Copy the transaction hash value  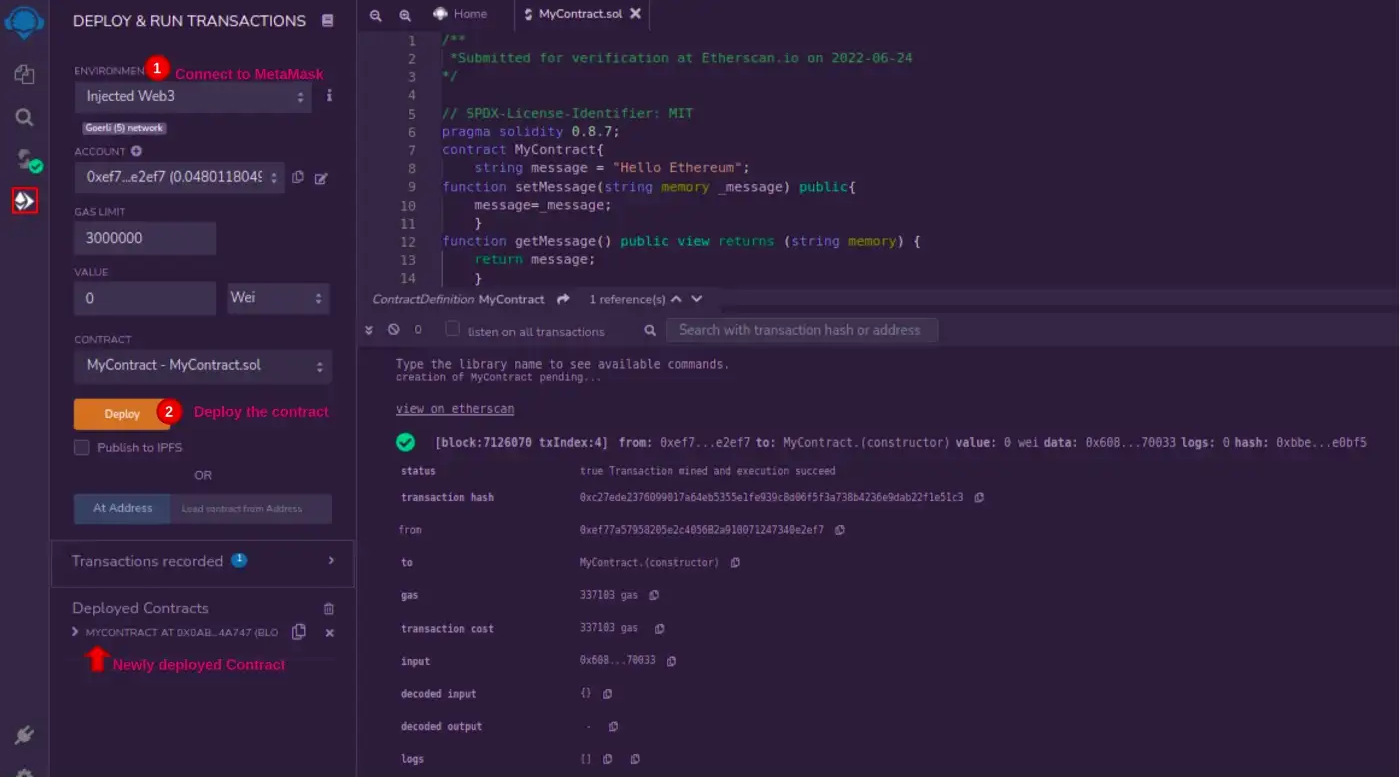(x=979, y=497)
